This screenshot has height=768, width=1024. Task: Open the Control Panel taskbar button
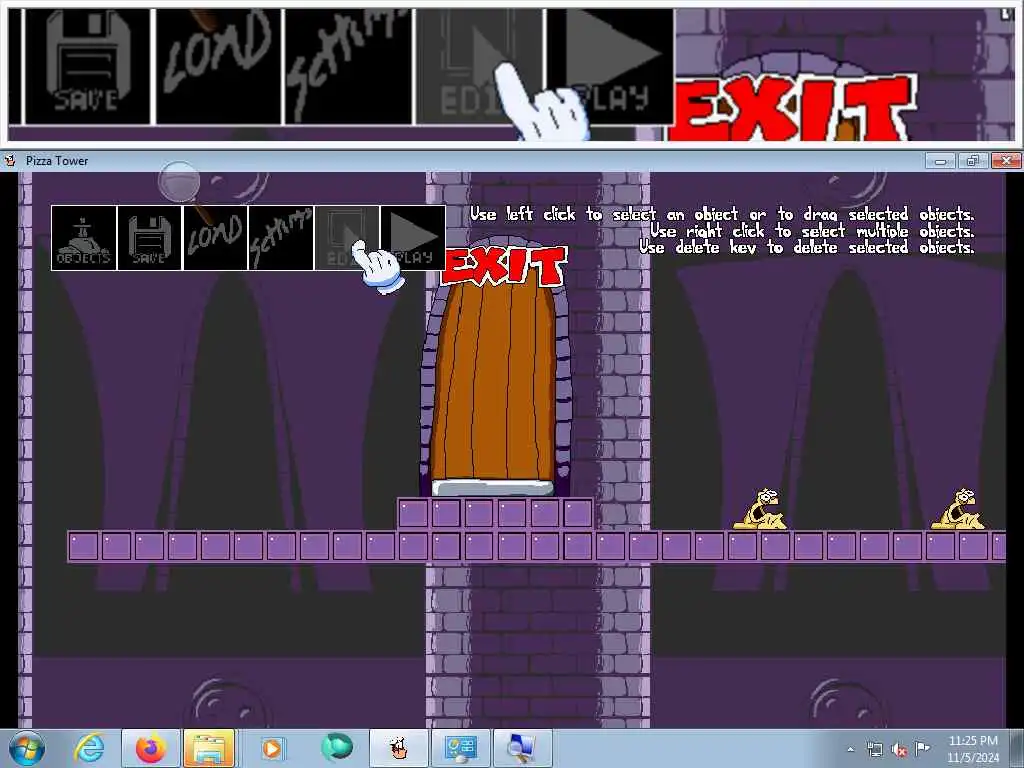point(461,748)
